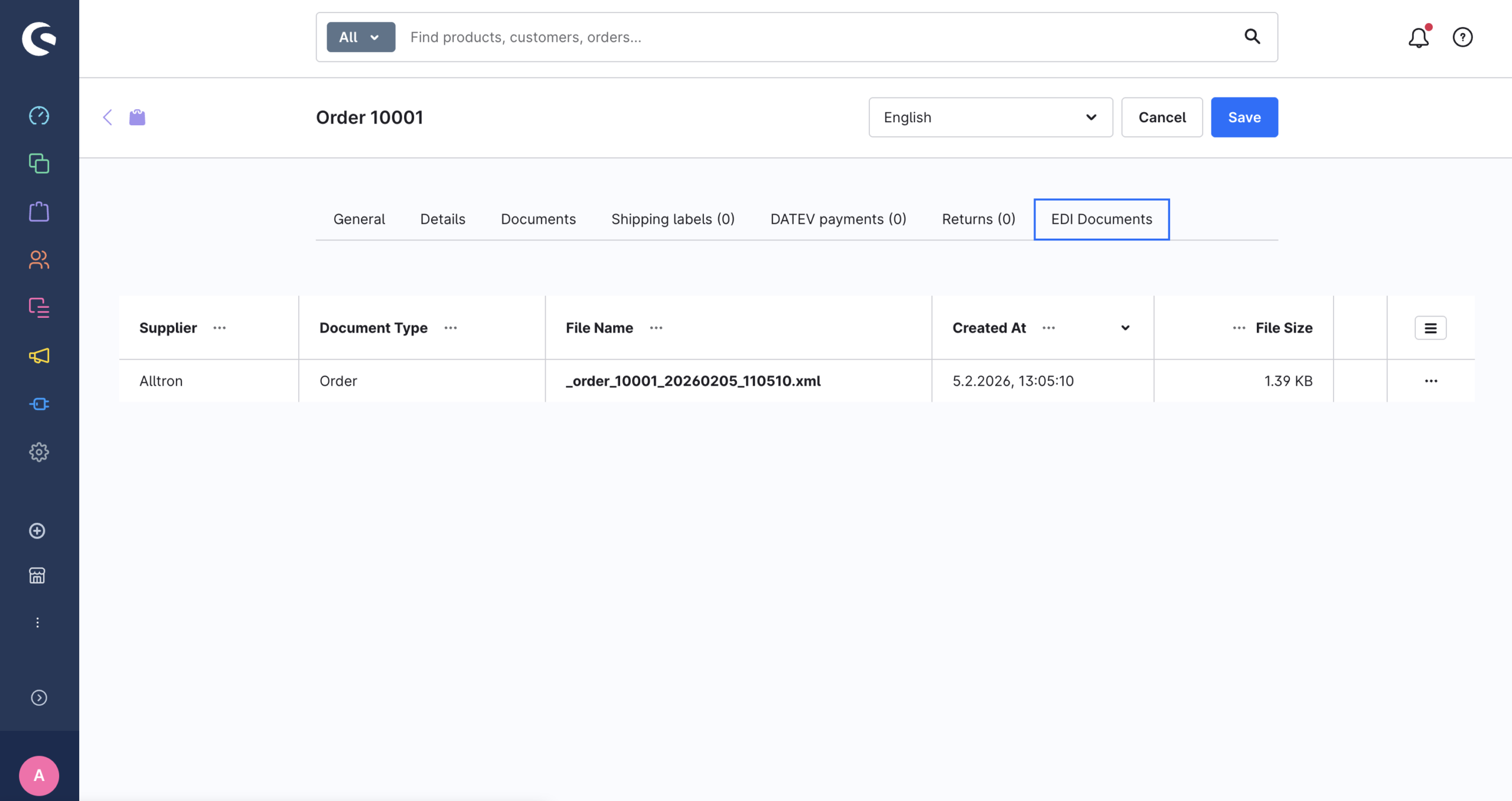Switch to the Shipping labels tab
The image size is (1512, 801).
pos(673,219)
